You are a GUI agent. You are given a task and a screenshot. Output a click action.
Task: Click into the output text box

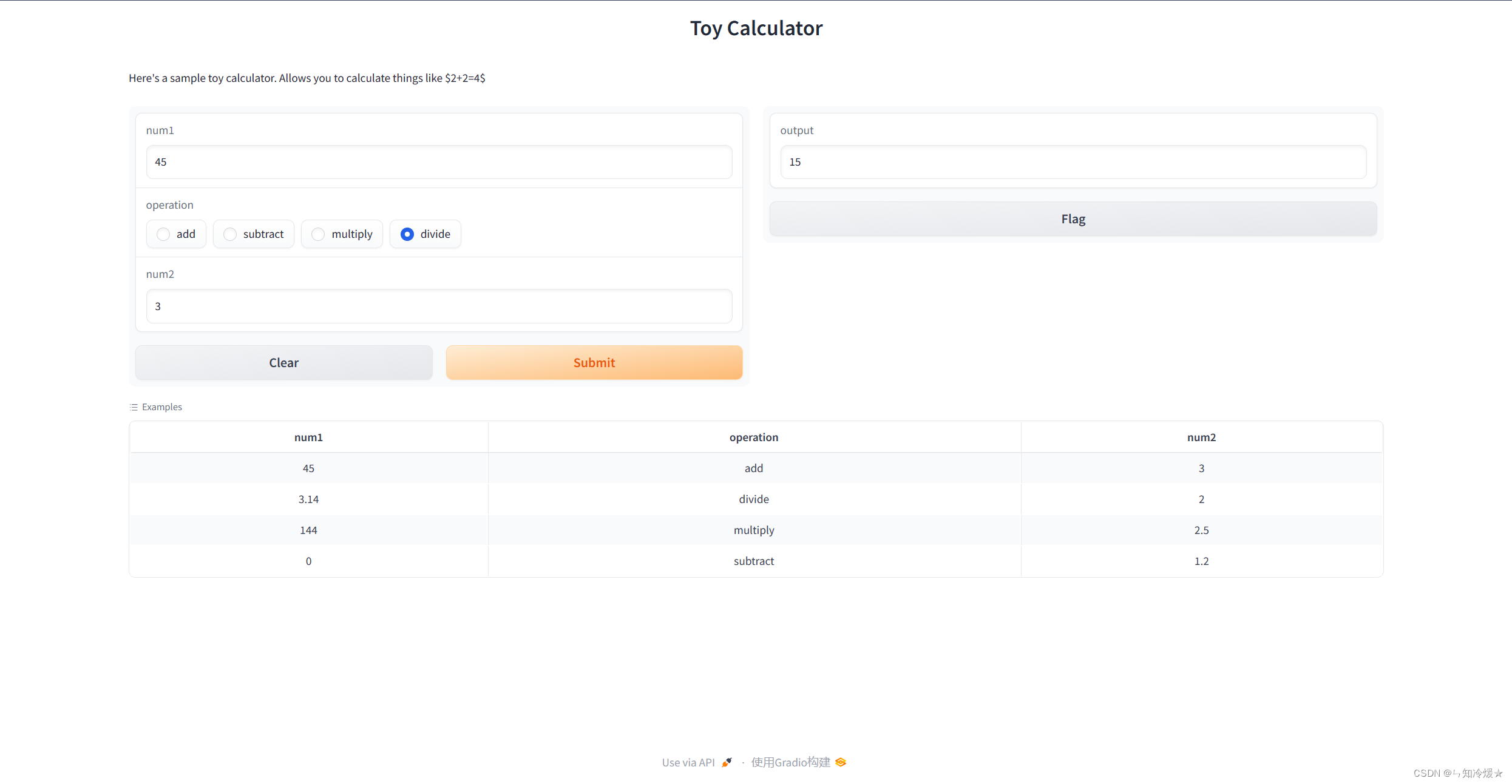click(x=1073, y=162)
